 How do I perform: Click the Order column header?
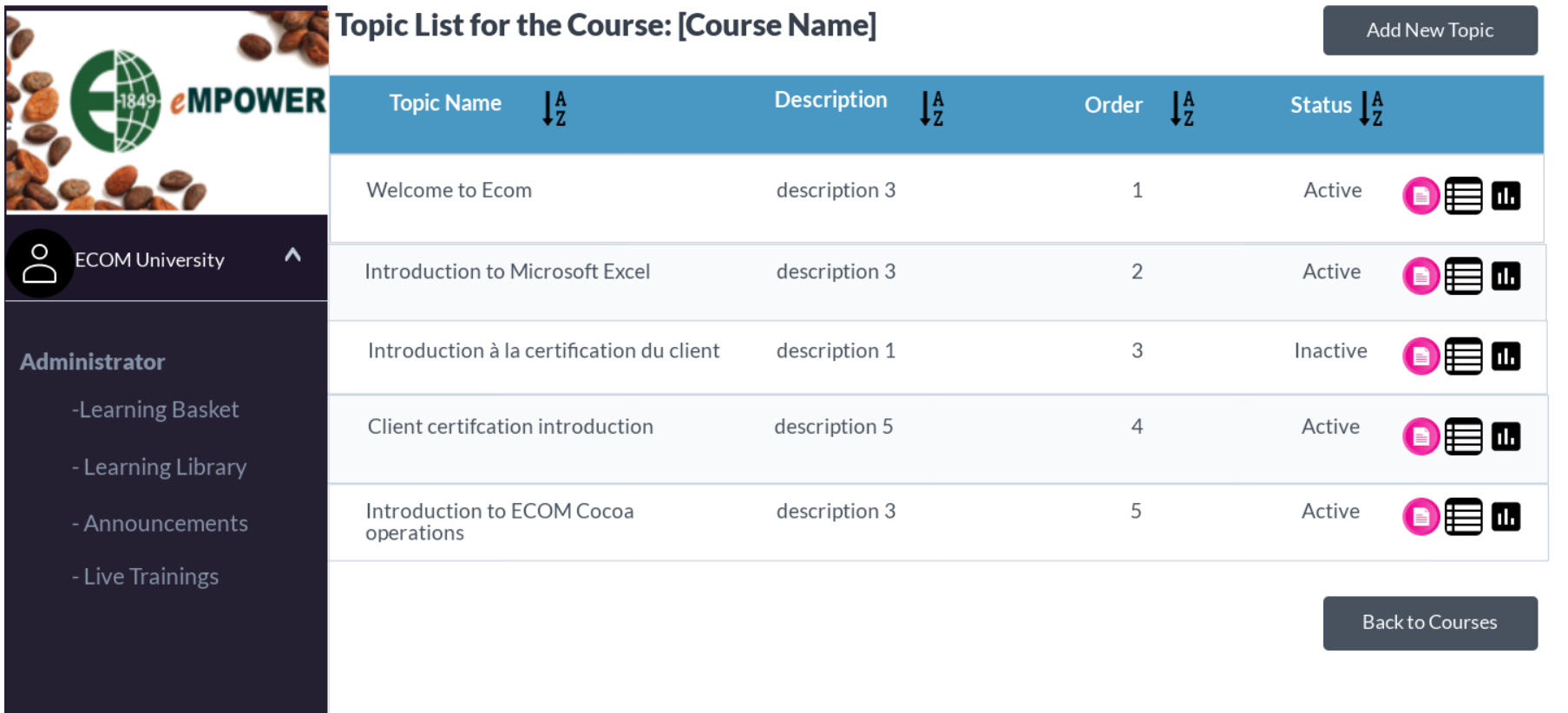click(1113, 105)
